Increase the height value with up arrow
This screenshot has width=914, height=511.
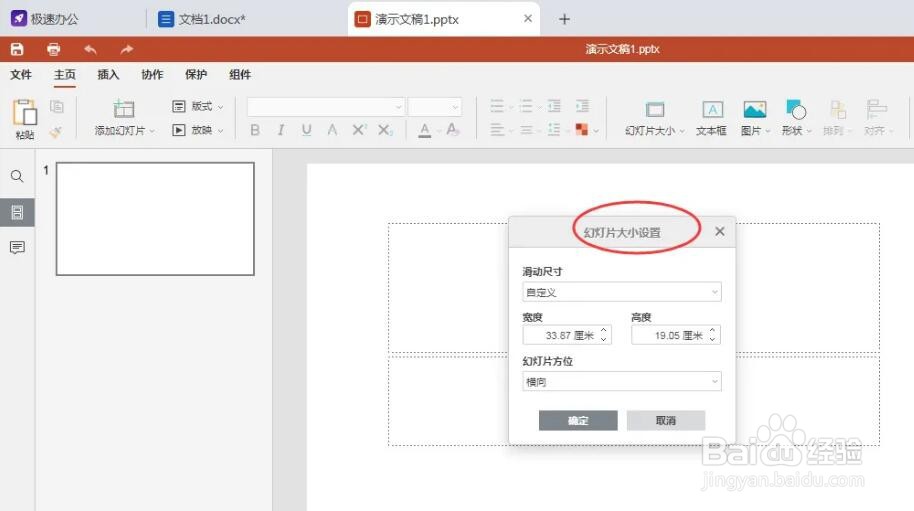click(x=712, y=330)
